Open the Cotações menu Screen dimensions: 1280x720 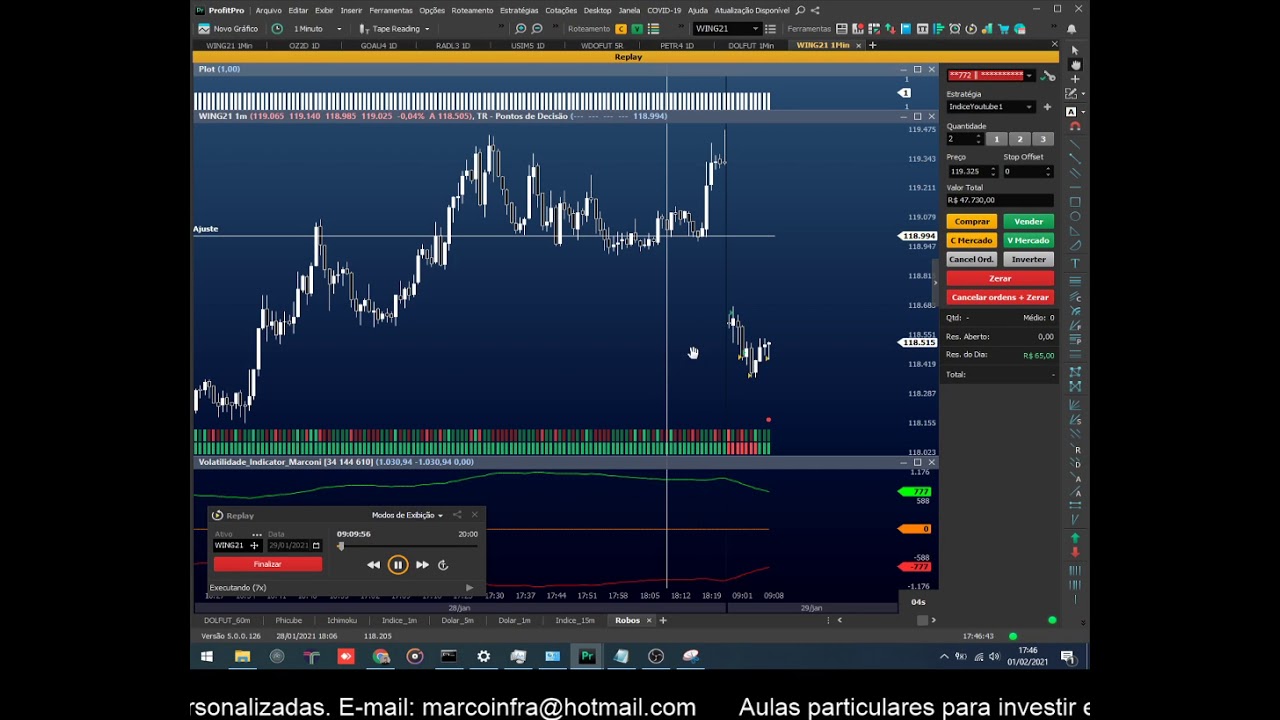click(x=561, y=10)
